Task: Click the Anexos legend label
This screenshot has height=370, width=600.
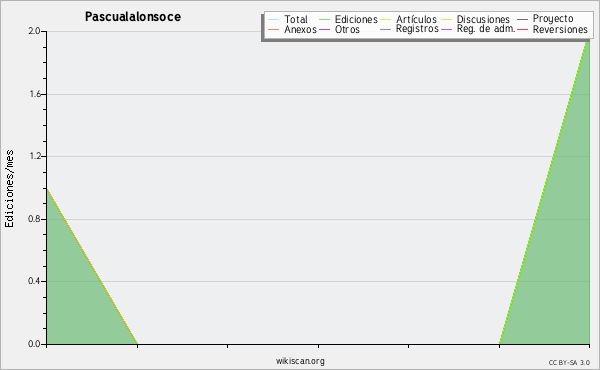Action: 300,29
